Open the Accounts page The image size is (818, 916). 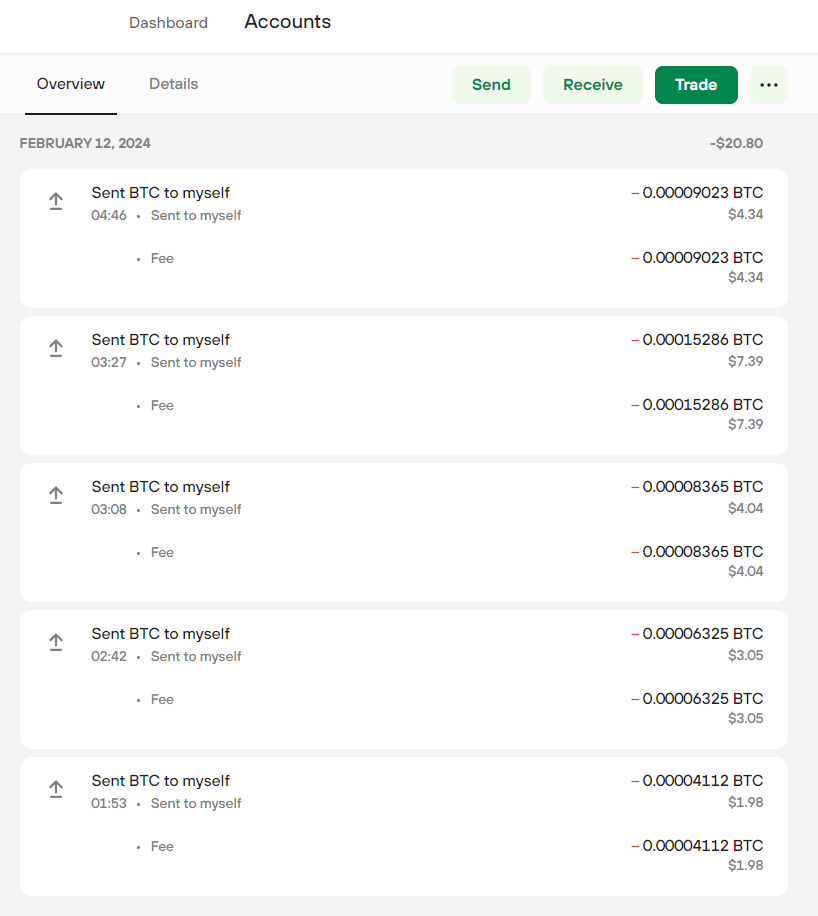click(287, 22)
